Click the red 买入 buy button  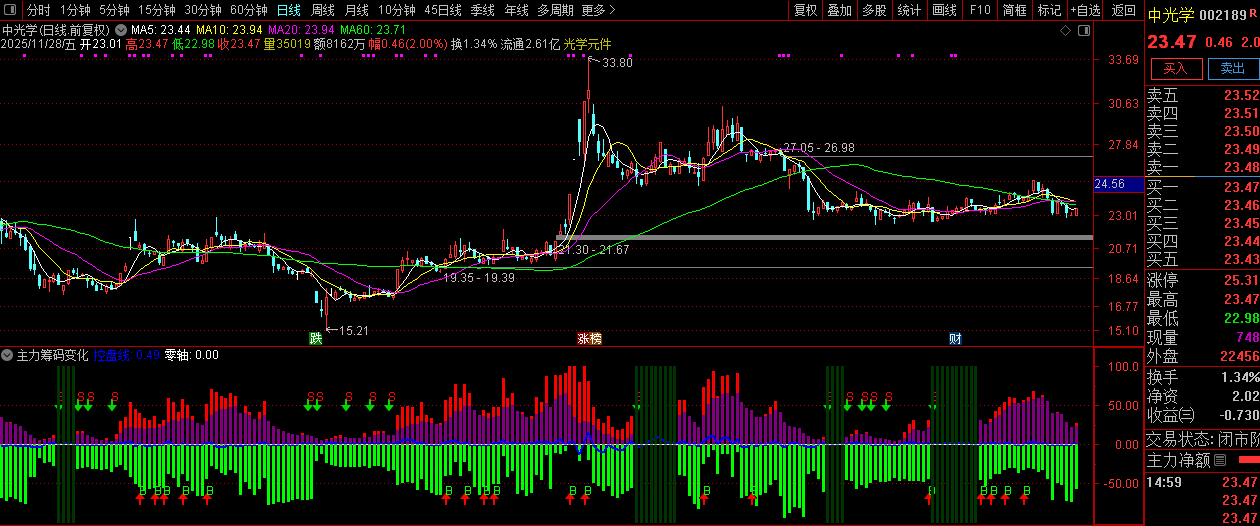1175,68
